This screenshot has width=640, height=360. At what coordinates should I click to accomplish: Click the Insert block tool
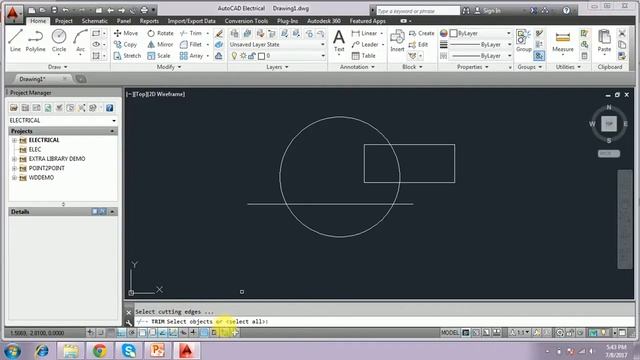[x=397, y=41]
